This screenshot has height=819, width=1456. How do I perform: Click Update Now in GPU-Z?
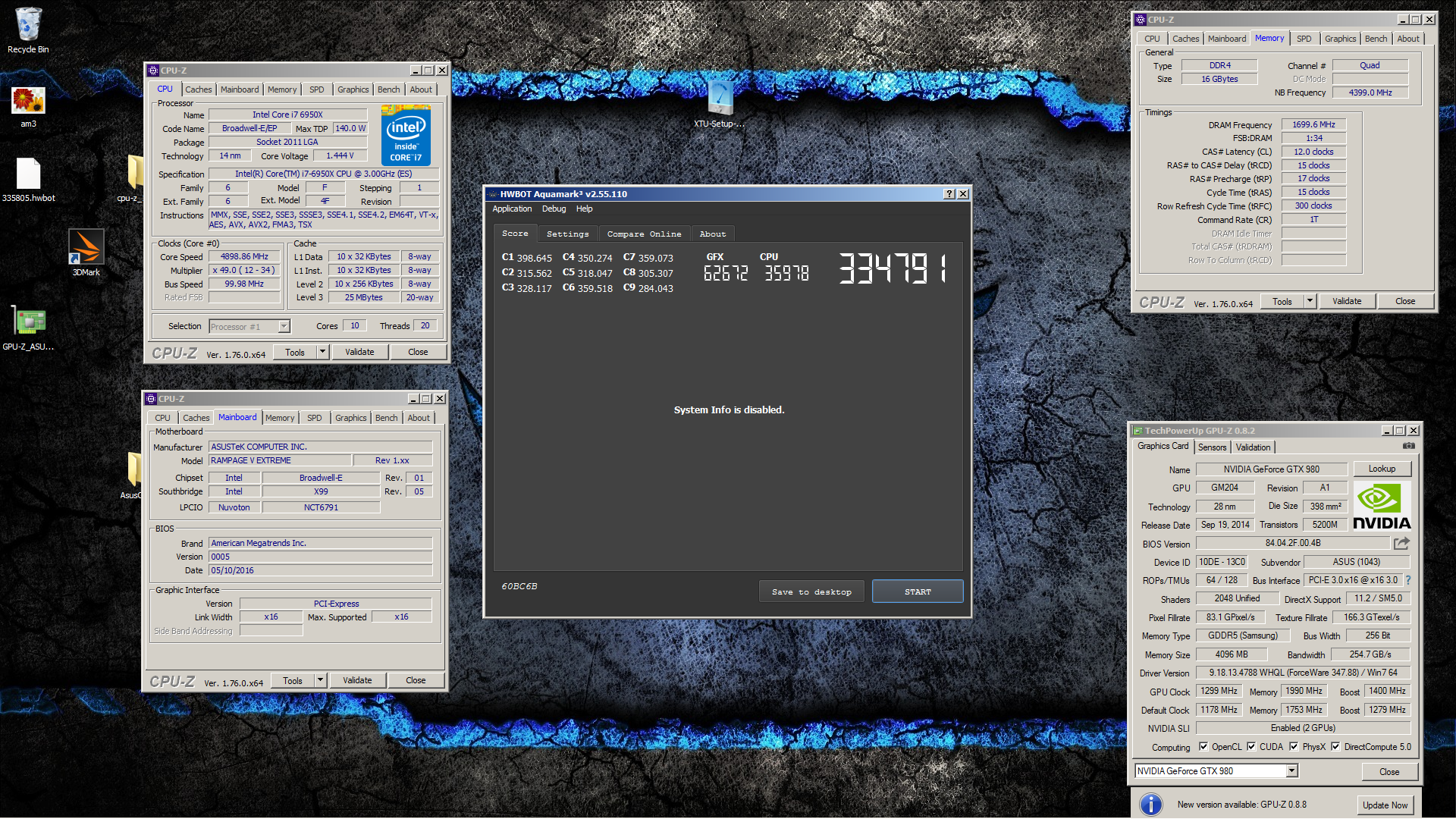tap(1385, 805)
